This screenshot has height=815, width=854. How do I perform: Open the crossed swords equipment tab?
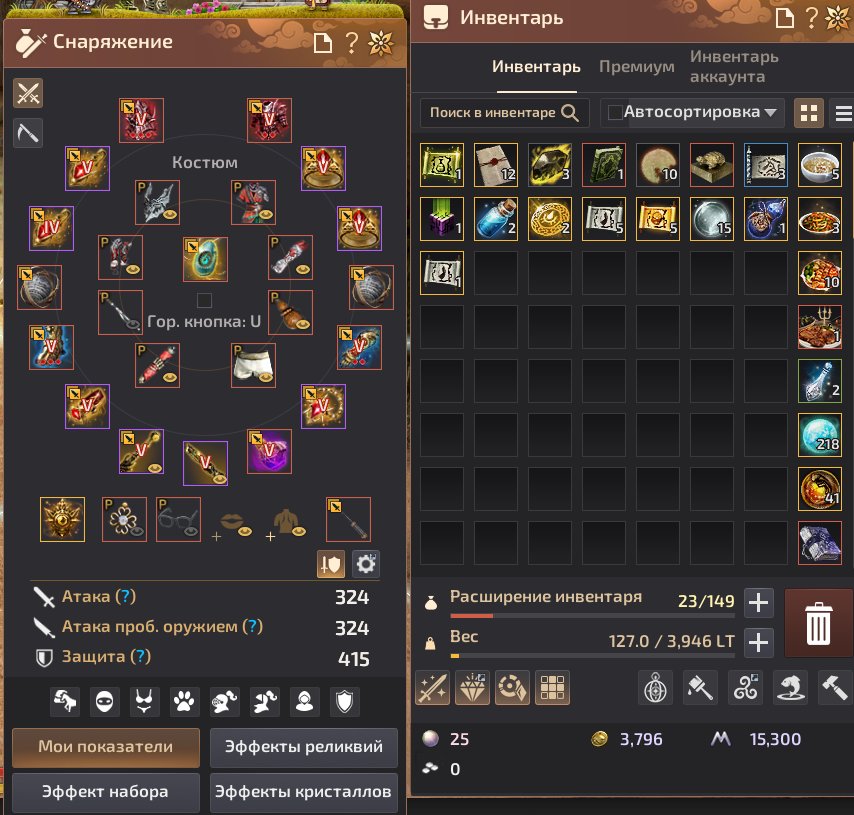28,93
